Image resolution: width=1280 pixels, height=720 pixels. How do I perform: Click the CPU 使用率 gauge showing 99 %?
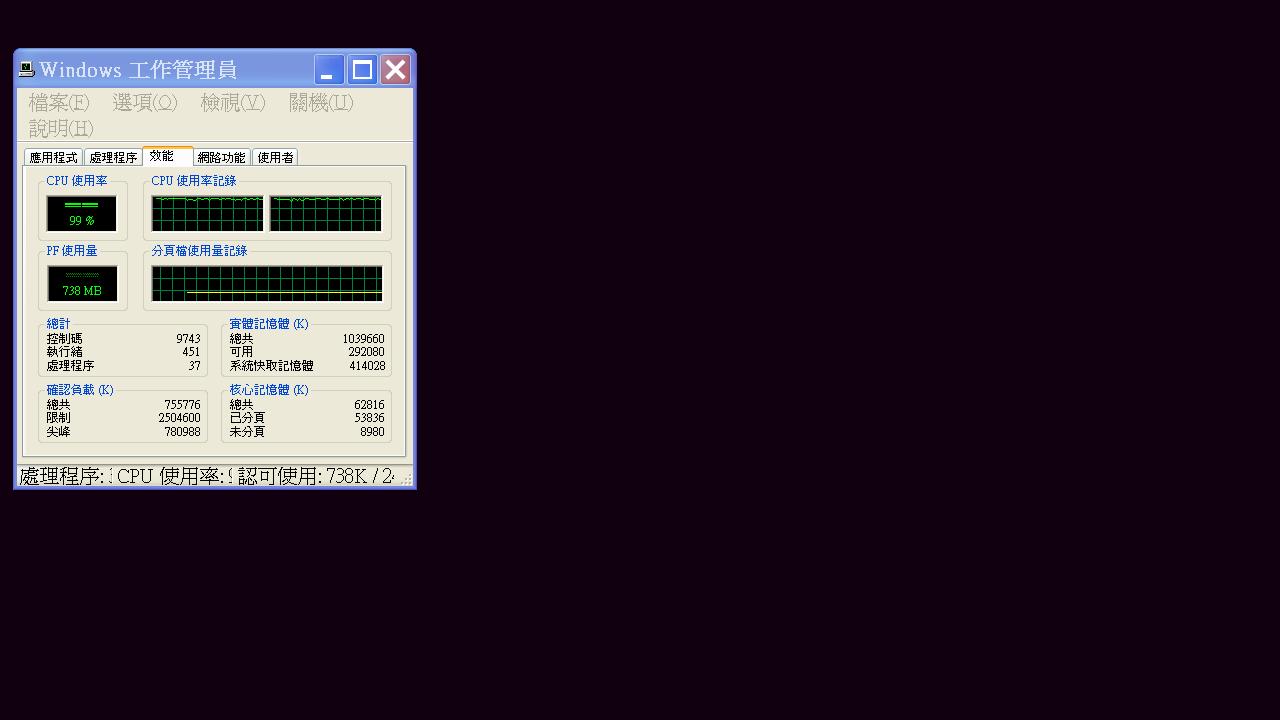[x=82, y=213]
